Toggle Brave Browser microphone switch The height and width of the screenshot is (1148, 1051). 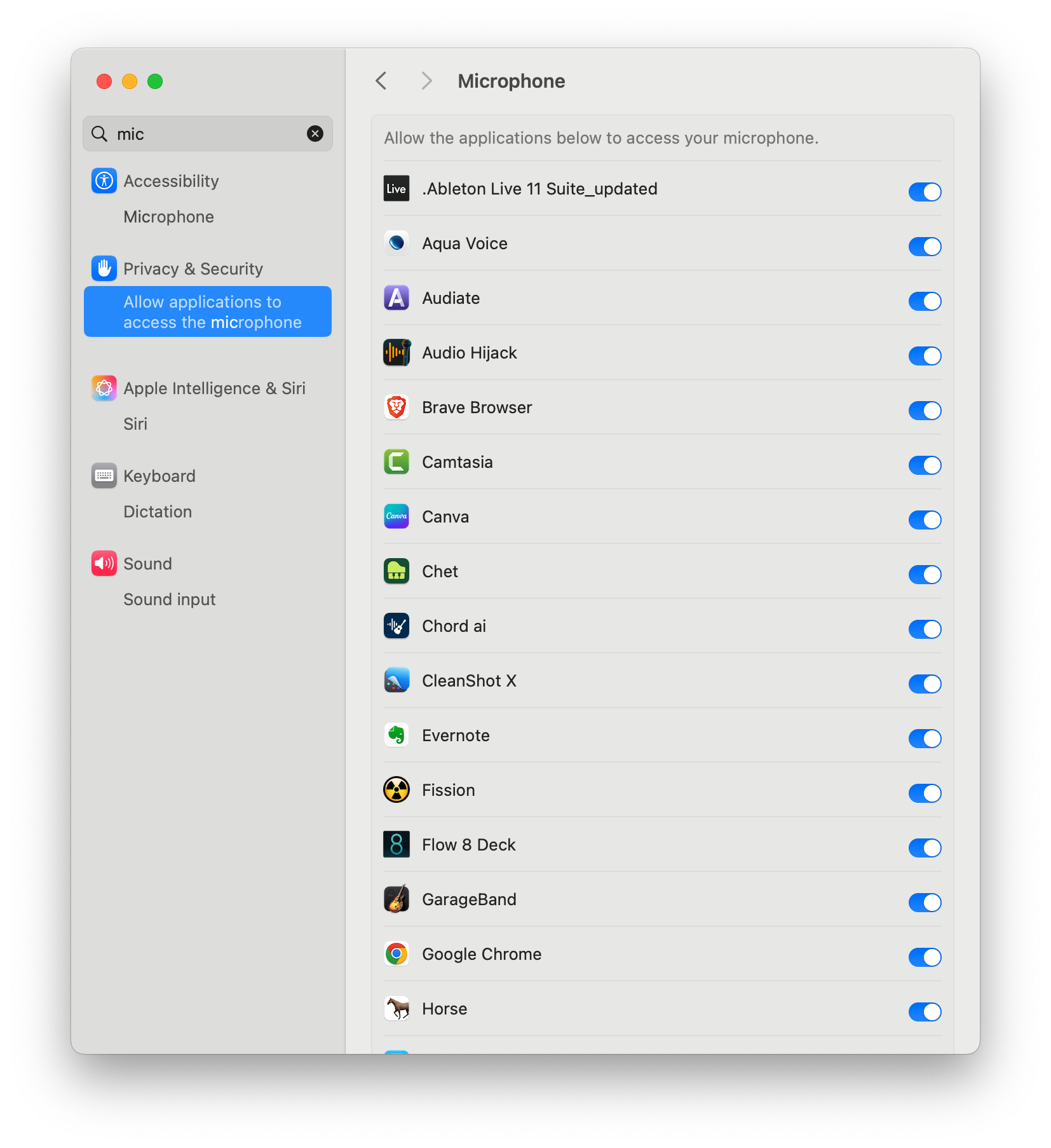[925, 411]
